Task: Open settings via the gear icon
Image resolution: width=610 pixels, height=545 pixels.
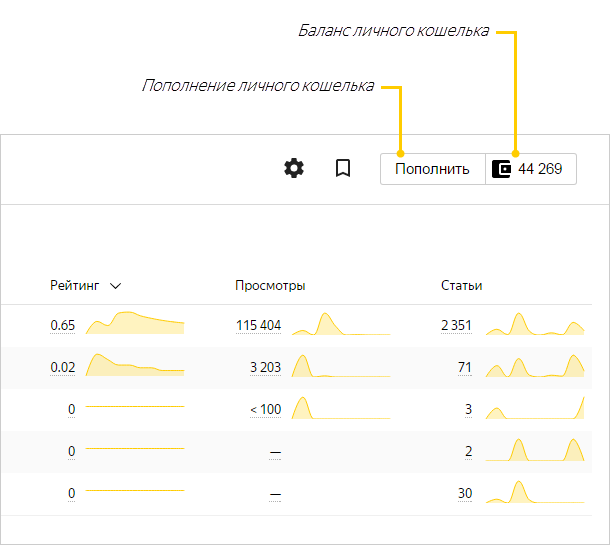Action: point(294,168)
